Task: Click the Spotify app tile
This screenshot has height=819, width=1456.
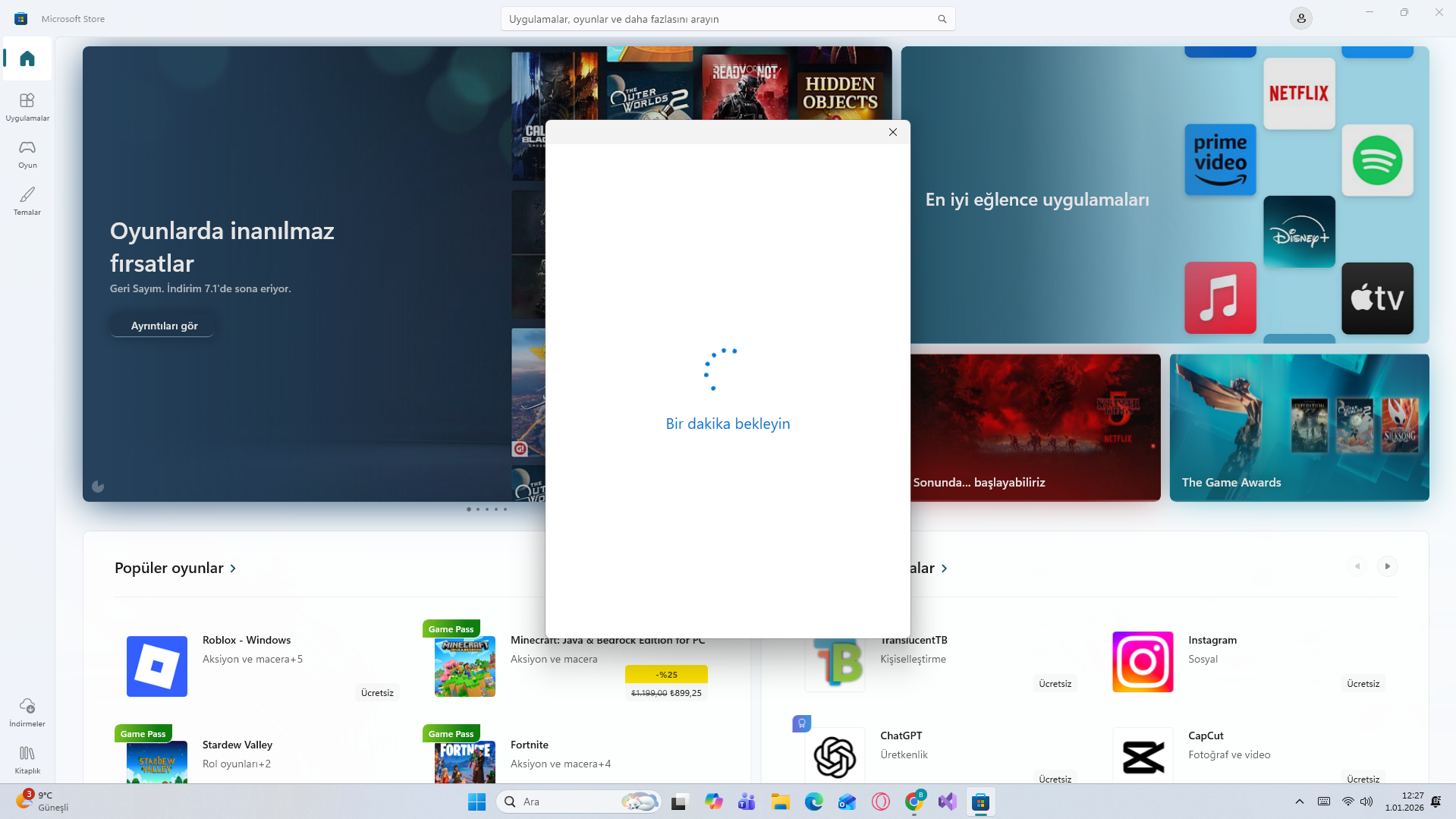Action: (1377, 160)
